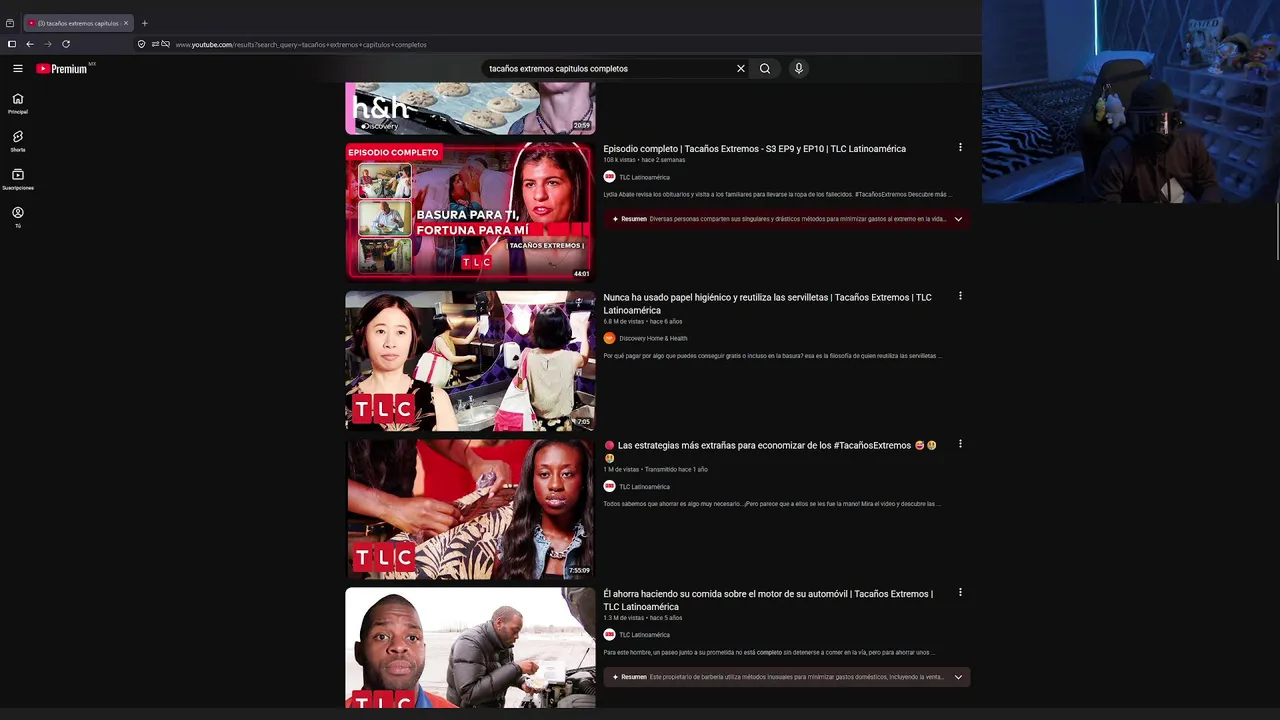Show site tracking protection shield info
This screenshot has width=1280, height=720.
(141, 44)
